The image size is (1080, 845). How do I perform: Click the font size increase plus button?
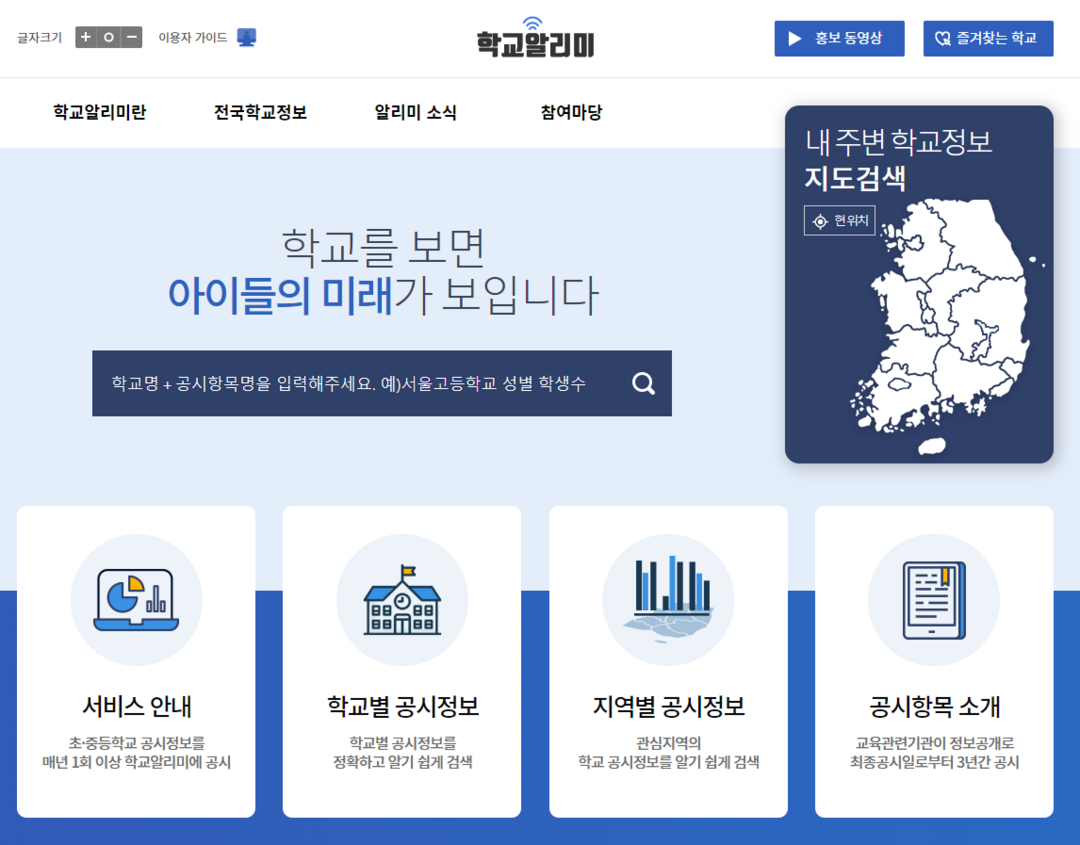pos(86,38)
